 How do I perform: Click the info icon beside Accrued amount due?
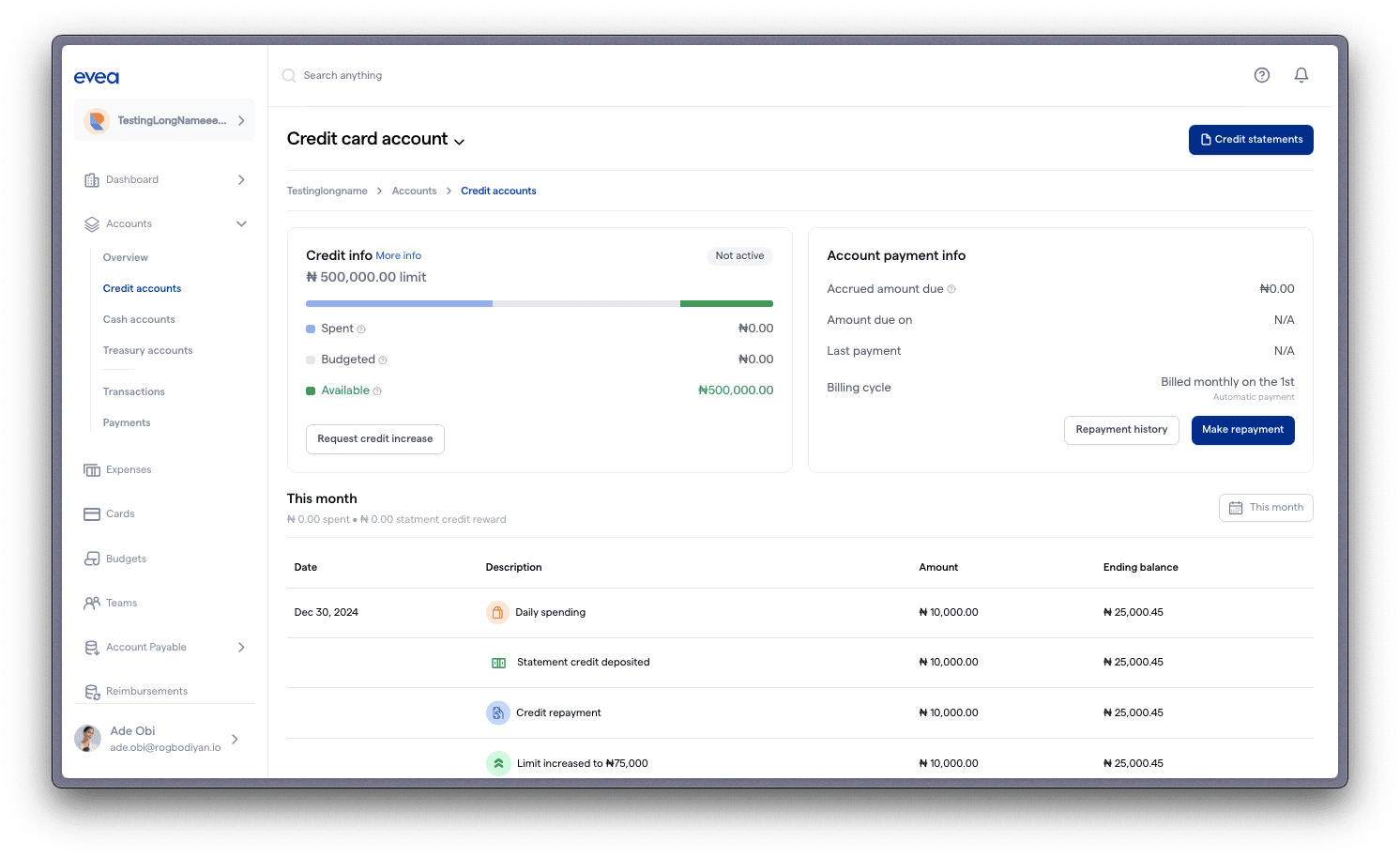[952, 289]
